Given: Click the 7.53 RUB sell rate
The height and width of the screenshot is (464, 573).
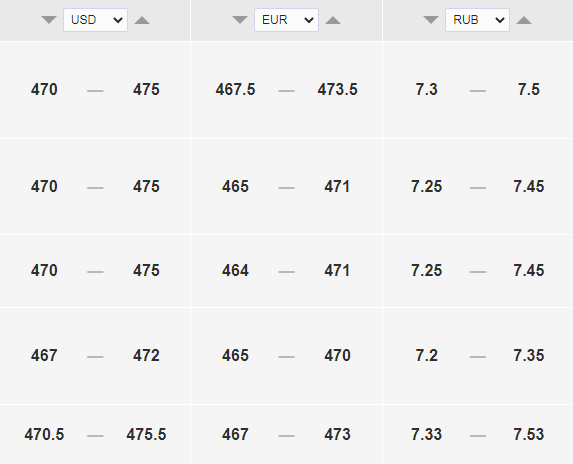Looking at the screenshot, I should pyautogui.click(x=529, y=434).
